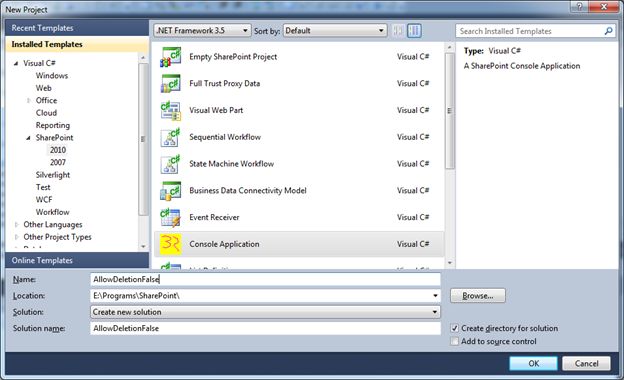Click the State Machine Workflow icon
Screen dimensions: 624x380
point(170,164)
